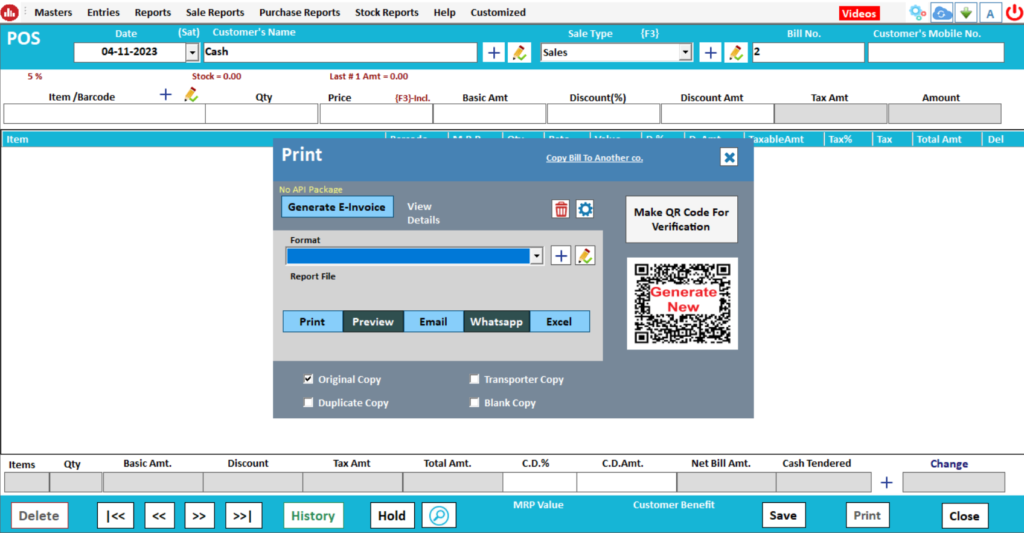Go to previous record button
This screenshot has height=533, width=1024.
pyautogui.click(x=159, y=515)
